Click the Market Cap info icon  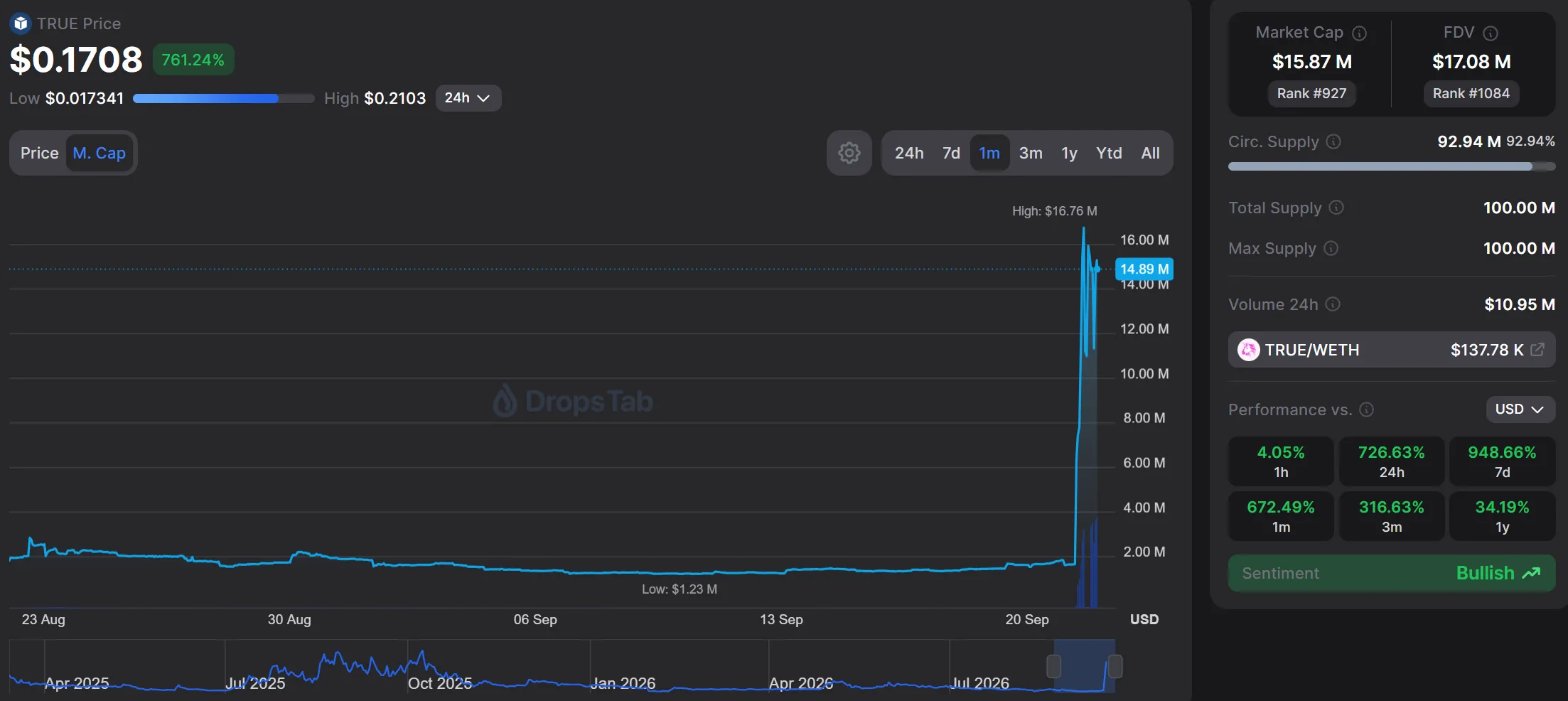(x=1359, y=33)
